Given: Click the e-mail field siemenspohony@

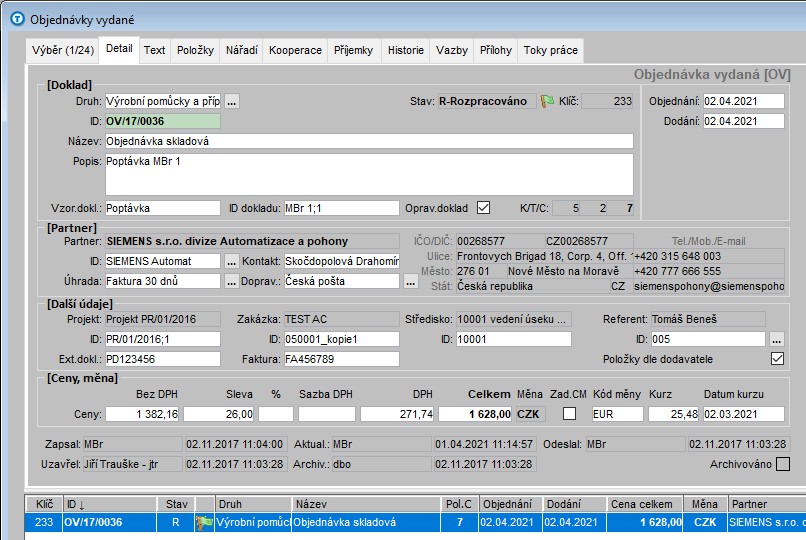Looking at the screenshot, I should pos(709,286).
